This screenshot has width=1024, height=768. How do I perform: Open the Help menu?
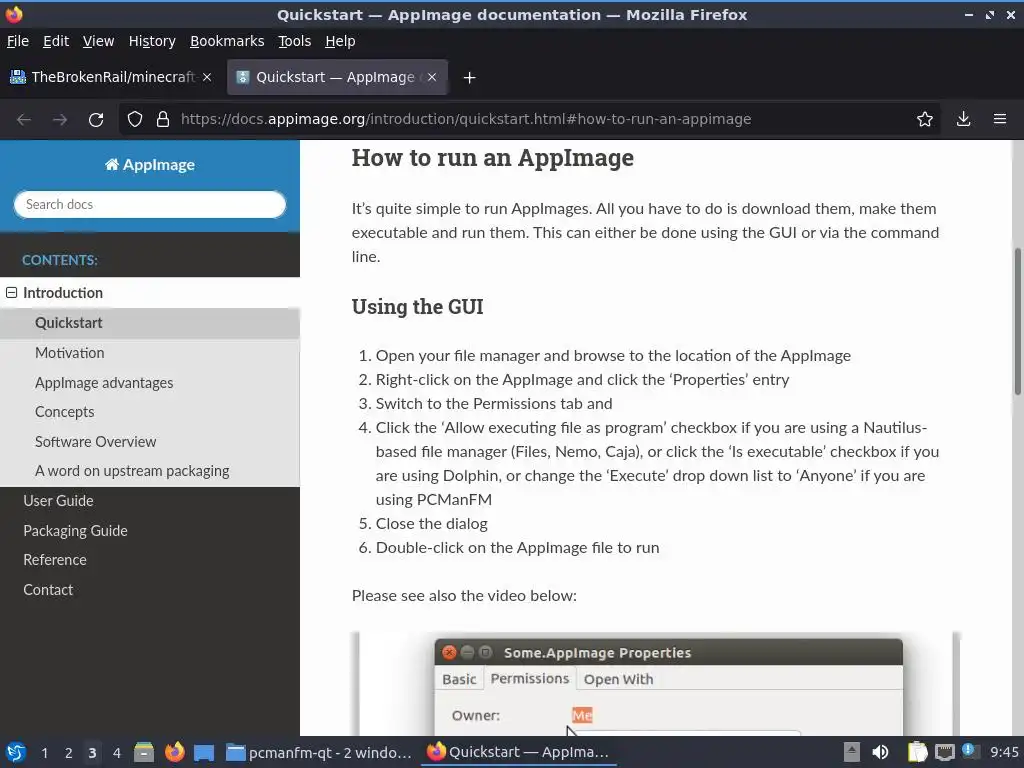point(340,41)
